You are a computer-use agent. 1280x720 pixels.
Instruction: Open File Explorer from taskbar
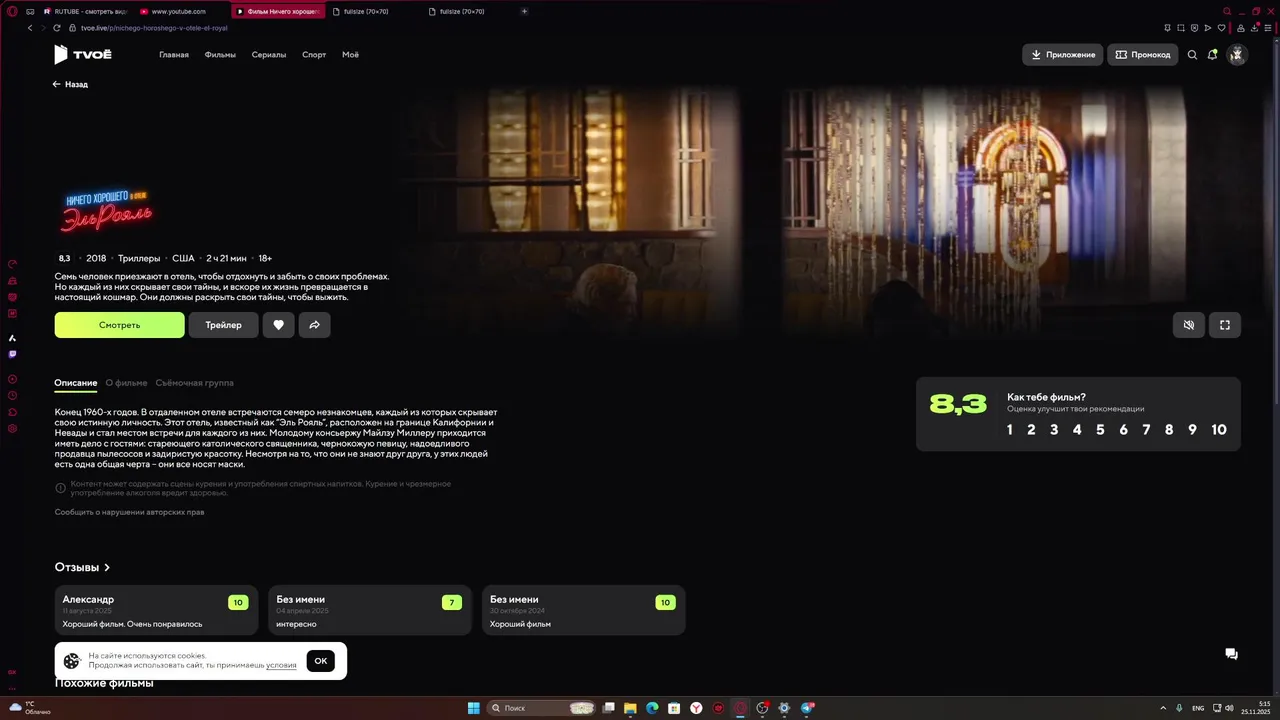tap(630, 708)
